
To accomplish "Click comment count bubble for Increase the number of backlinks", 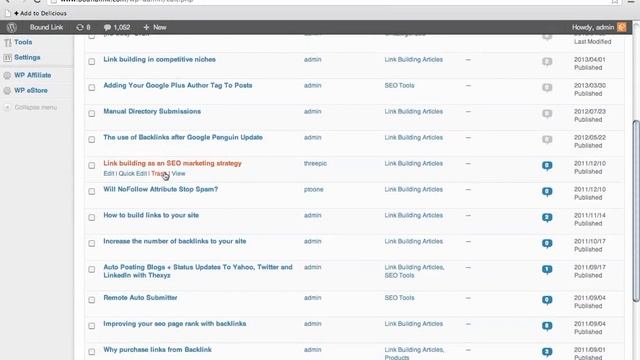I will coord(547,244).
